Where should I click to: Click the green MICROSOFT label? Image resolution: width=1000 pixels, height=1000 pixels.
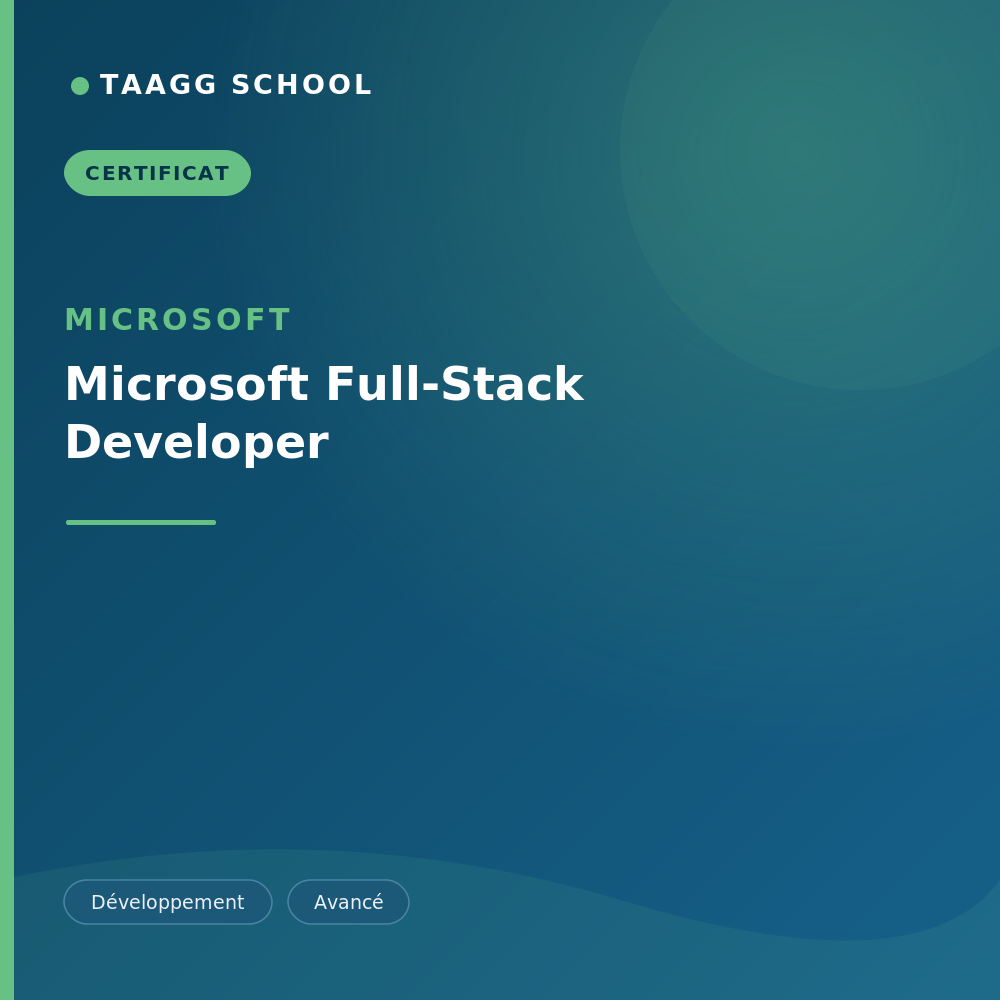[x=178, y=320]
